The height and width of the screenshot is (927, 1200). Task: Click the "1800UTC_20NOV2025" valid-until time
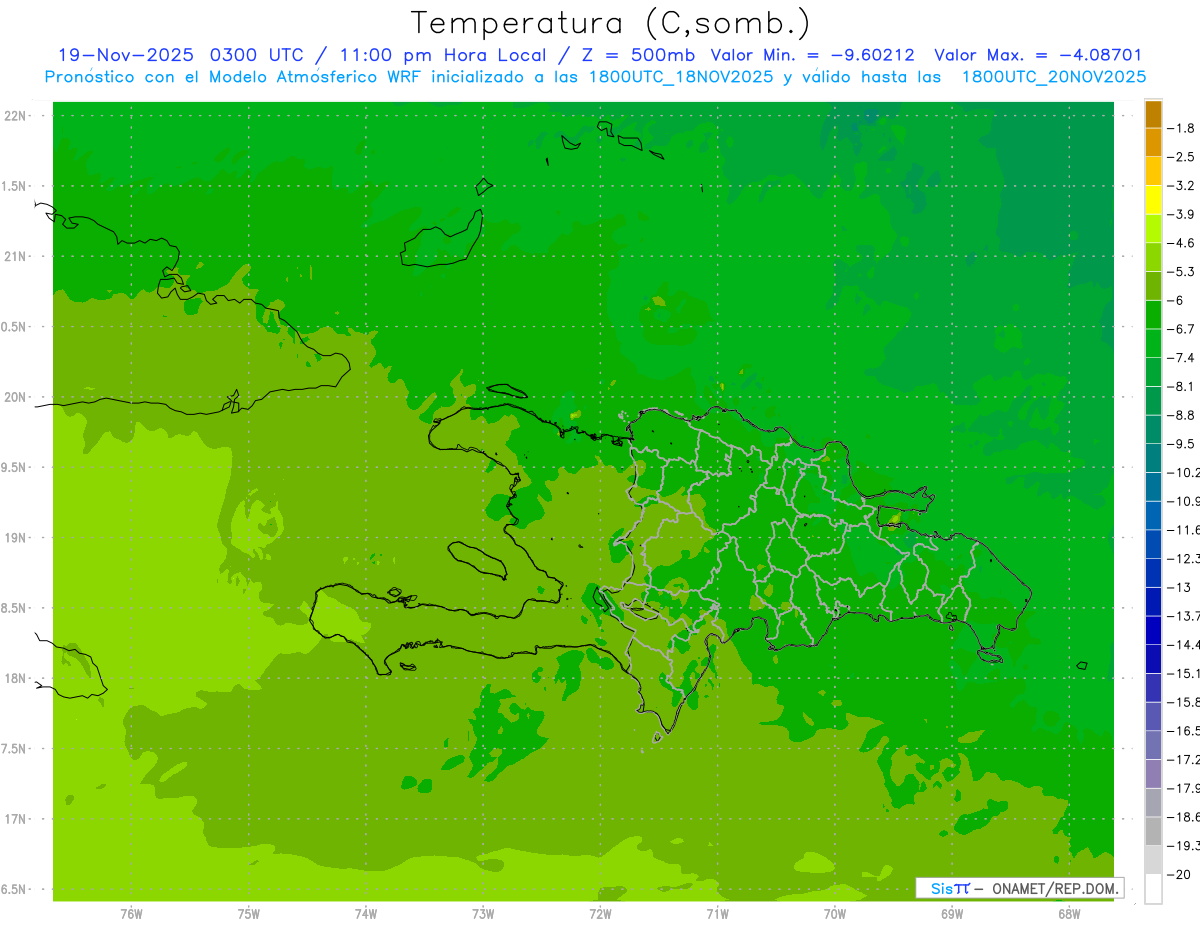point(1053,77)
